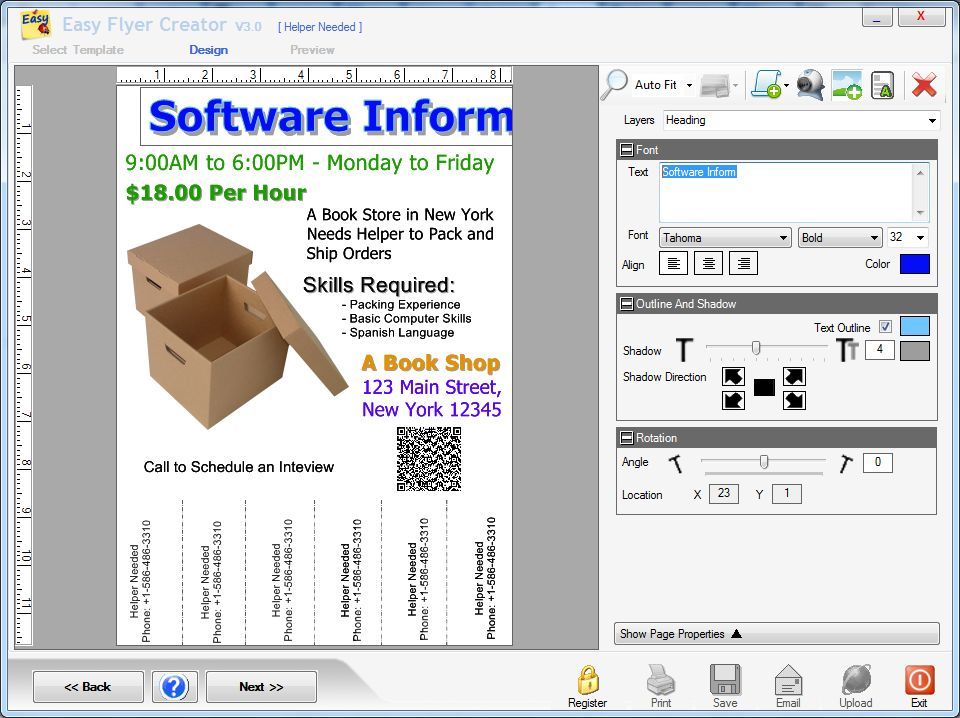Open the Tahoma font dropdown
The image size is (960, 718).
point(724,237)
